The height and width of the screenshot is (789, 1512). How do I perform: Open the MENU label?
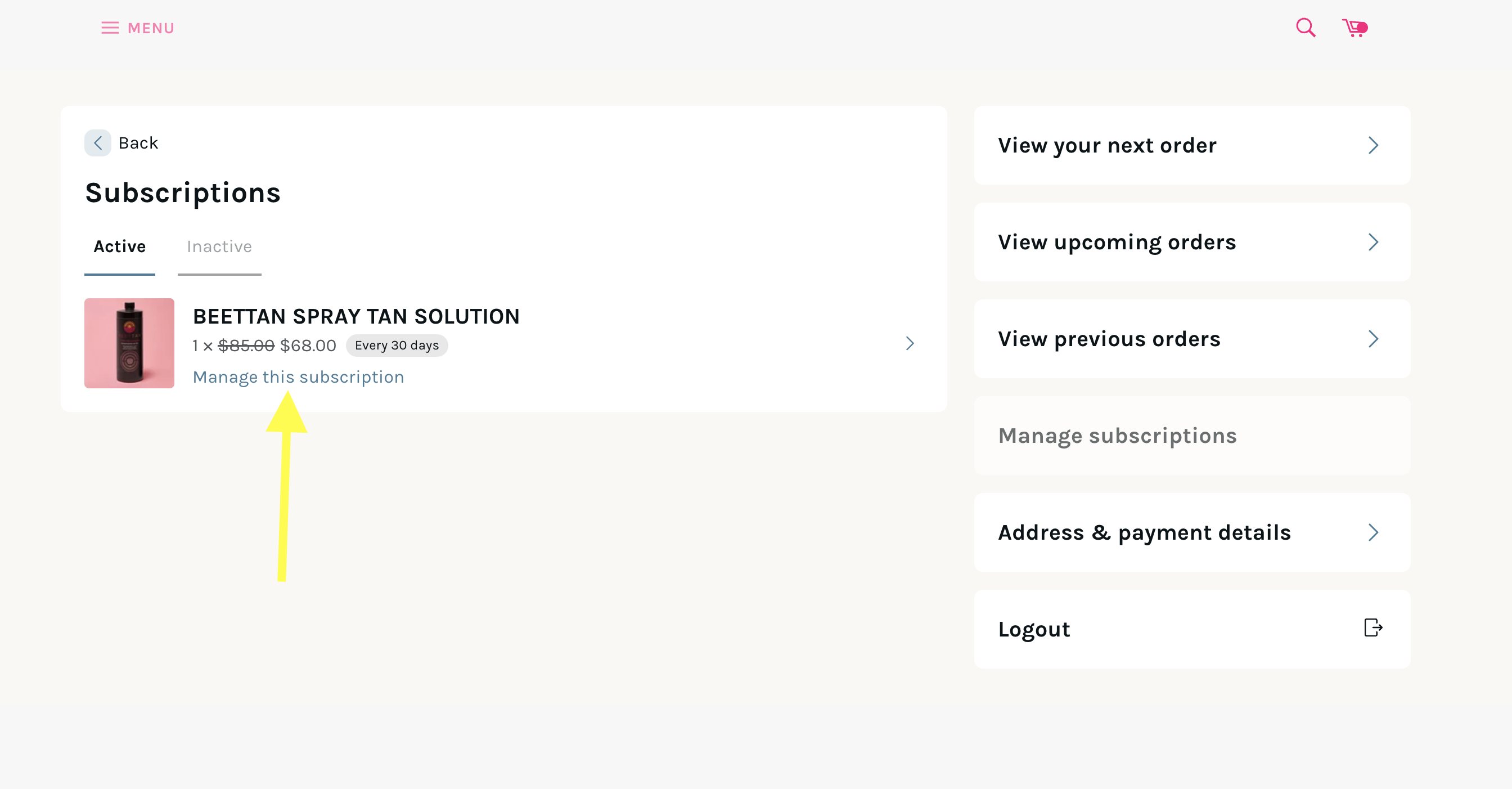tap(151, 28)
